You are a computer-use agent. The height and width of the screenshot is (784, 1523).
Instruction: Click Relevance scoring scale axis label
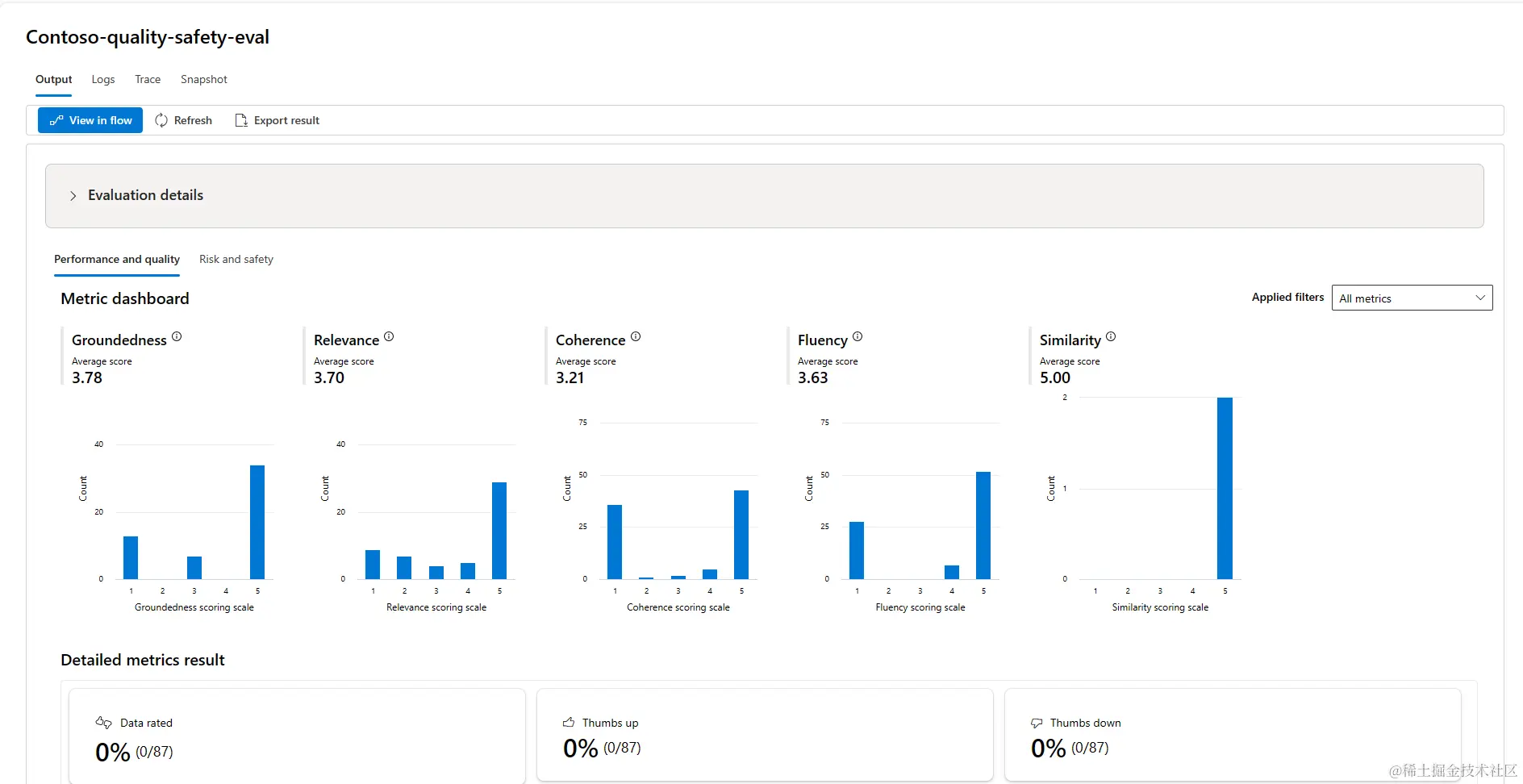tap(436, 607)
